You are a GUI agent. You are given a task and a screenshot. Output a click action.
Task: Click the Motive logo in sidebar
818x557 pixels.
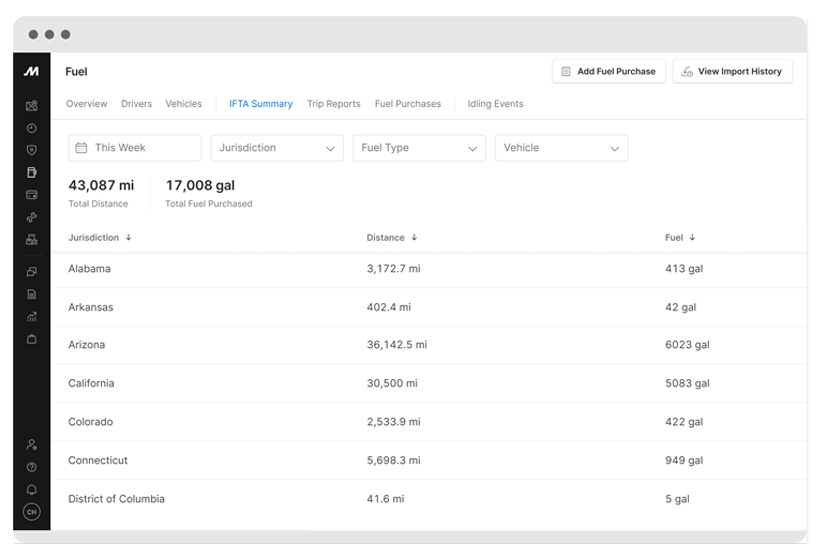coord(31,71)
